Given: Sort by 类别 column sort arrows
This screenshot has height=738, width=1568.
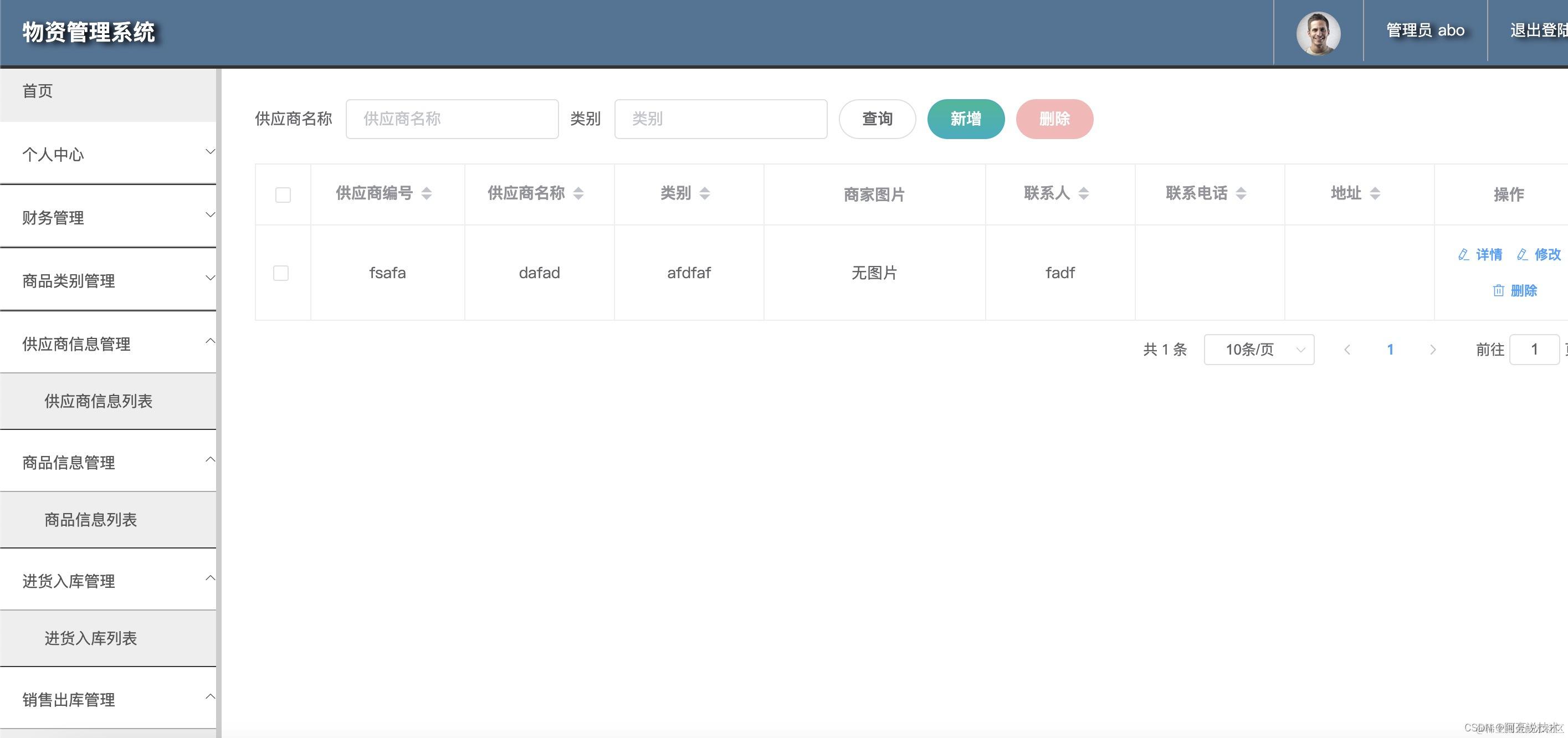Looking at the screenshot, I should click(704, 193).
